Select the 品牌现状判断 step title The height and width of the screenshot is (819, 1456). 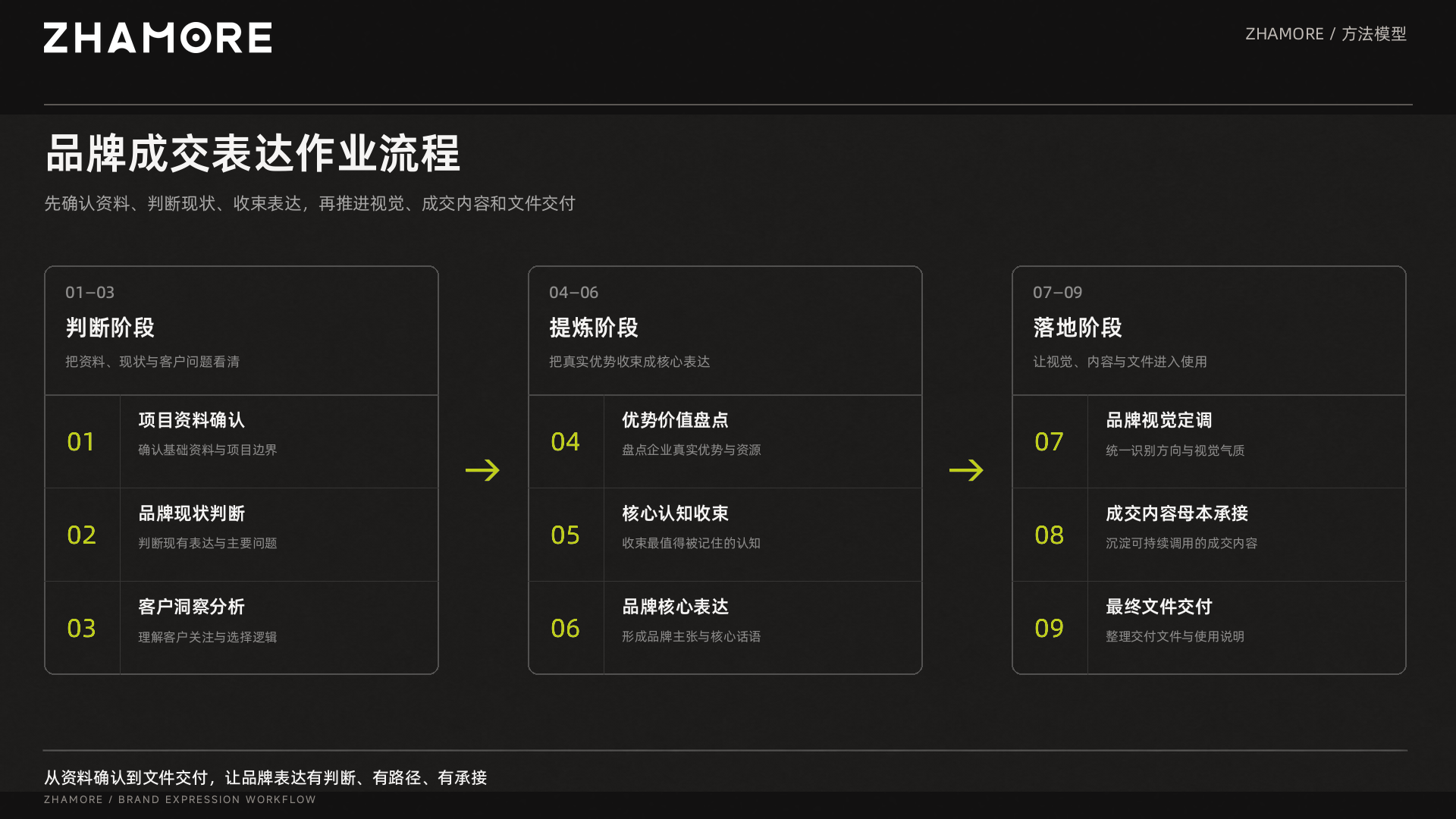[191, 513]
